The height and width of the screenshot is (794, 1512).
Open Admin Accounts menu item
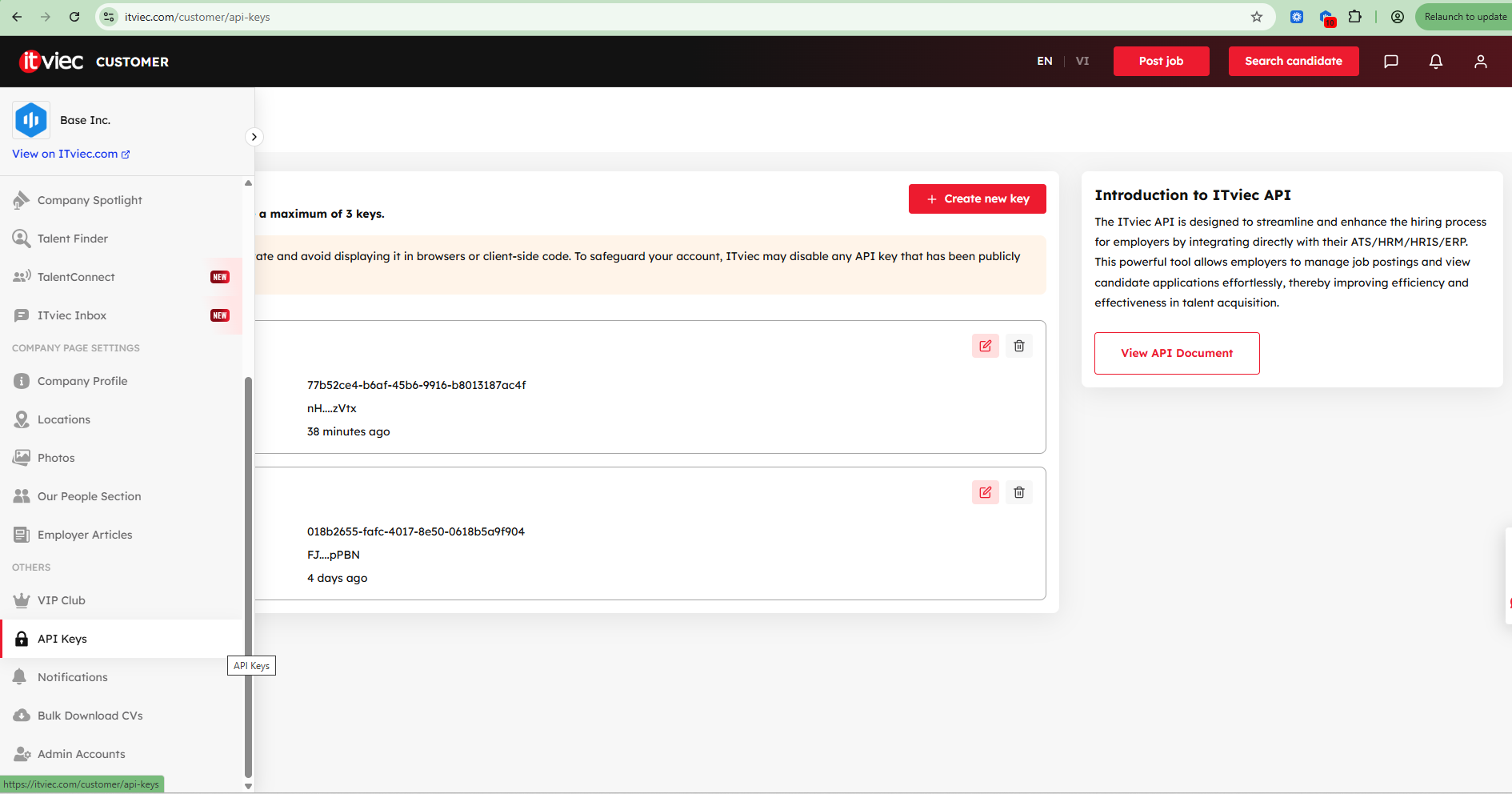pos(122,754)
